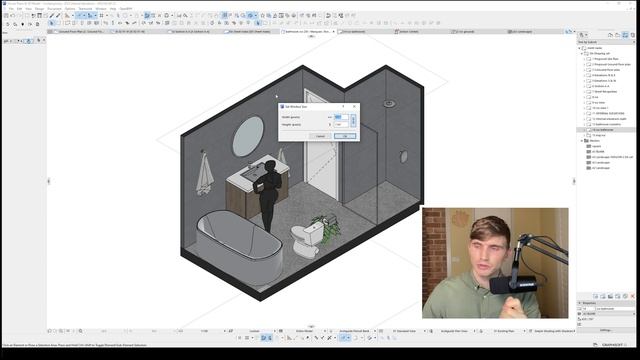Click the zoom magnifier icon in bottom bar
640x360 pixels.
(x=80, y=331)
